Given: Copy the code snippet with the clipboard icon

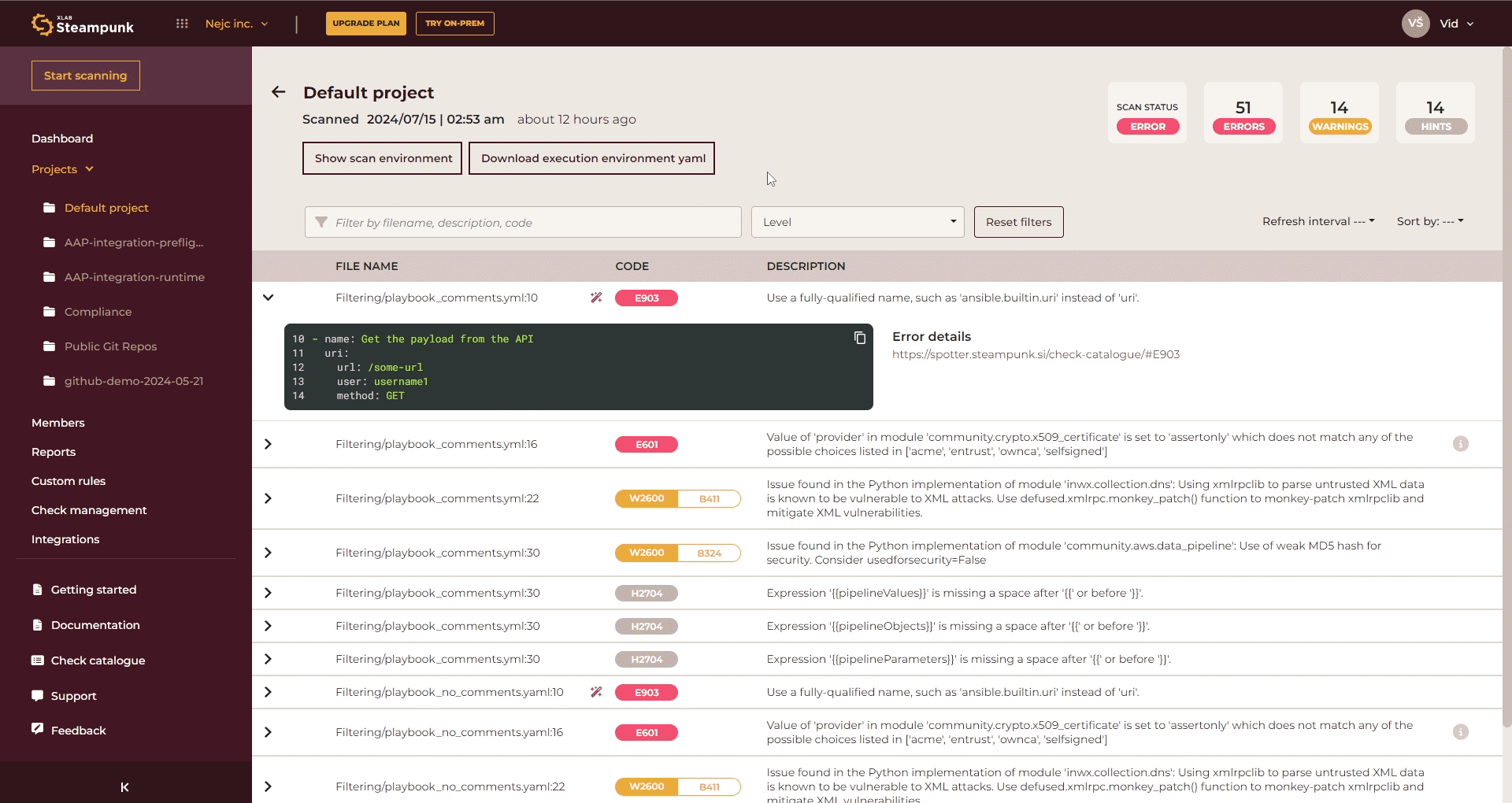Looking at the screenshot, I should click(x=860, y=338).
